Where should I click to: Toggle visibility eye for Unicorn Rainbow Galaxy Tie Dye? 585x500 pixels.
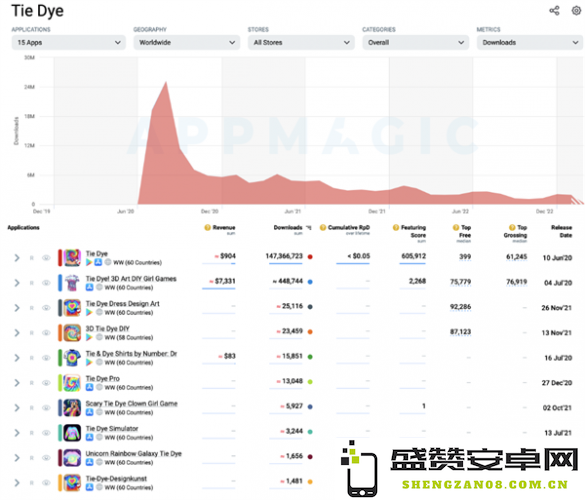[46, 458]
